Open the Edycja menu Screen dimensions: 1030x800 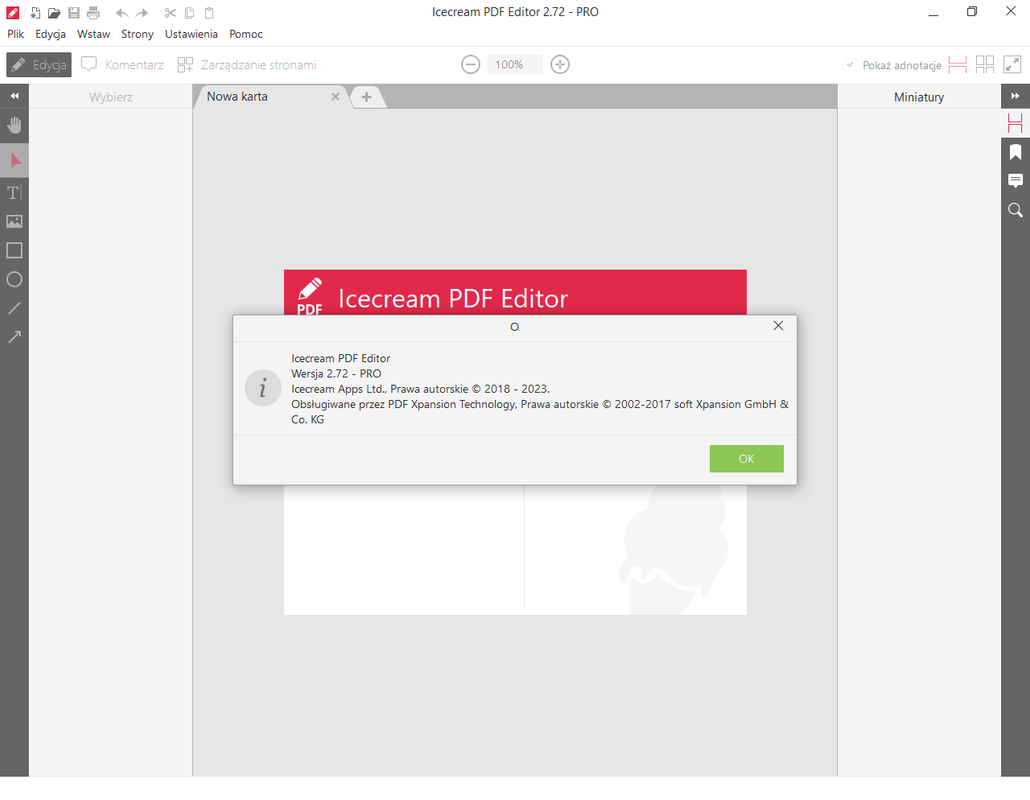(x=51, y=34)
